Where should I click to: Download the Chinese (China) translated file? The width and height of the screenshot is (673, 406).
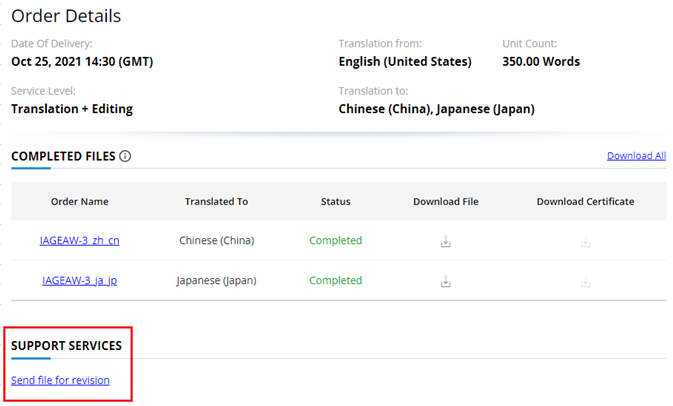click(446, 241)
